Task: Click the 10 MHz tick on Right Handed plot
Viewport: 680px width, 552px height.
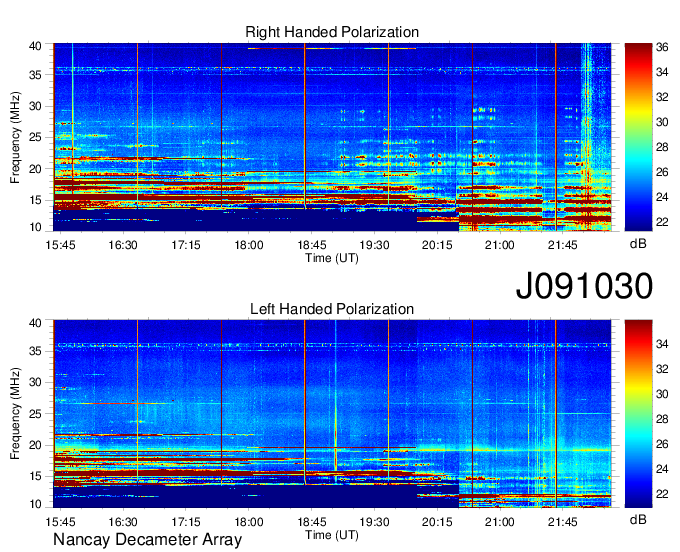Action: (36, 227)
